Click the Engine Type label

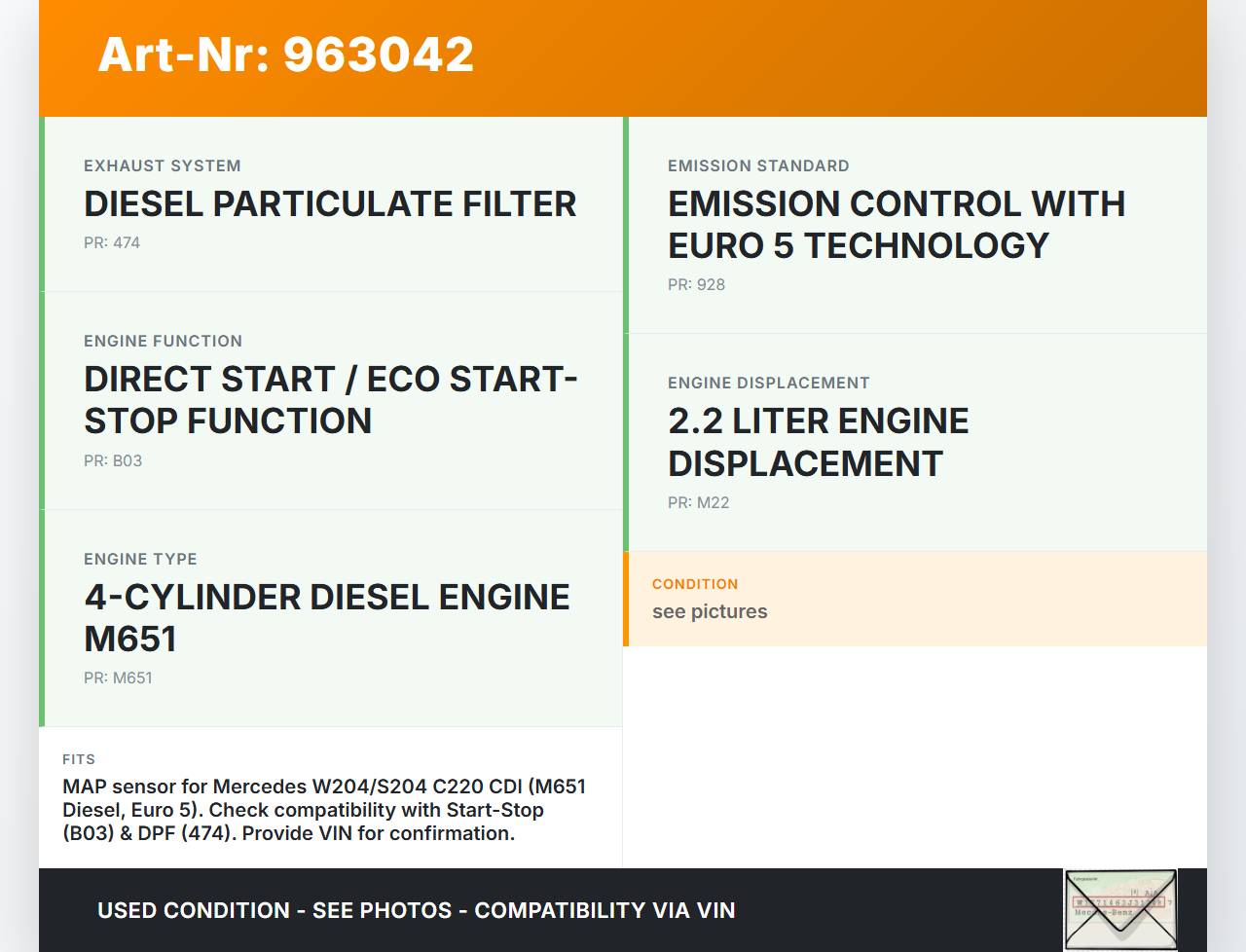point(140,560)
